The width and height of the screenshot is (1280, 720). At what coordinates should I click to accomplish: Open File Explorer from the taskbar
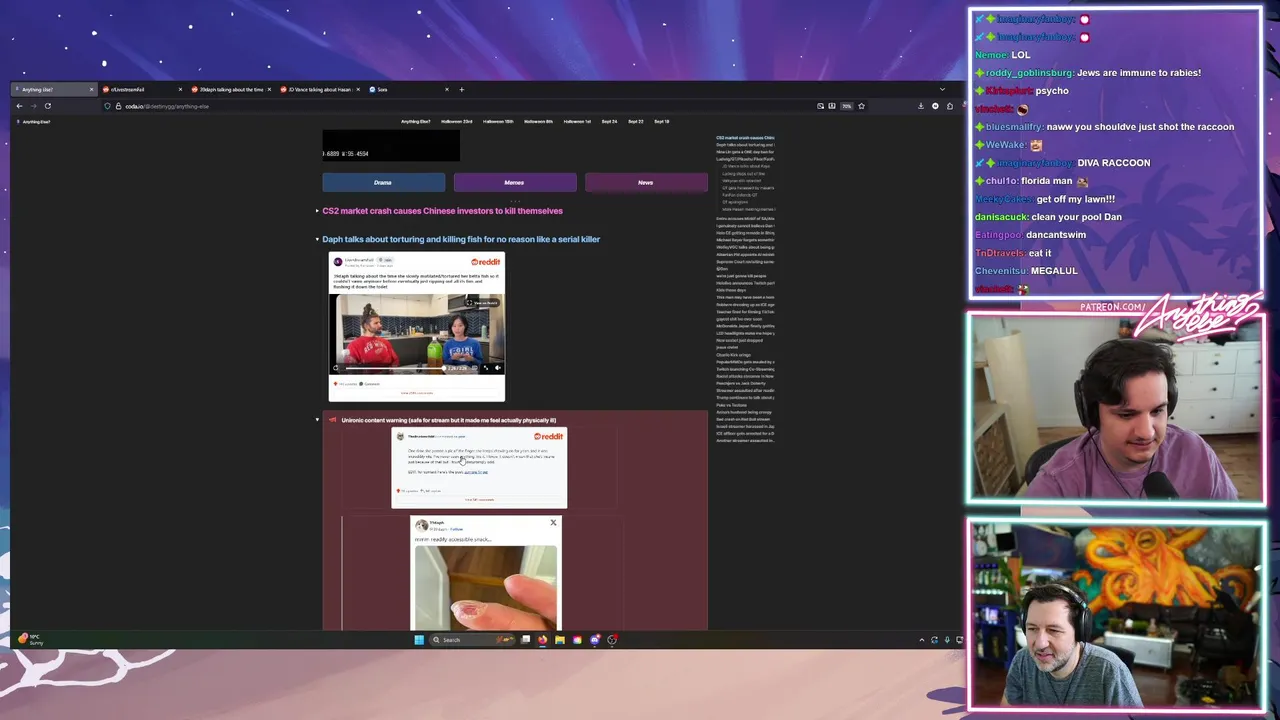560,640
